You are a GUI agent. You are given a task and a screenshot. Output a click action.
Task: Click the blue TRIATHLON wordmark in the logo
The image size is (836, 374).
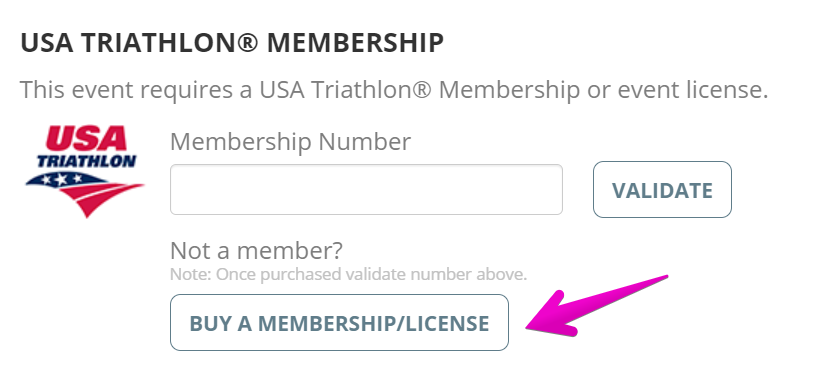(x=86, y=161)
